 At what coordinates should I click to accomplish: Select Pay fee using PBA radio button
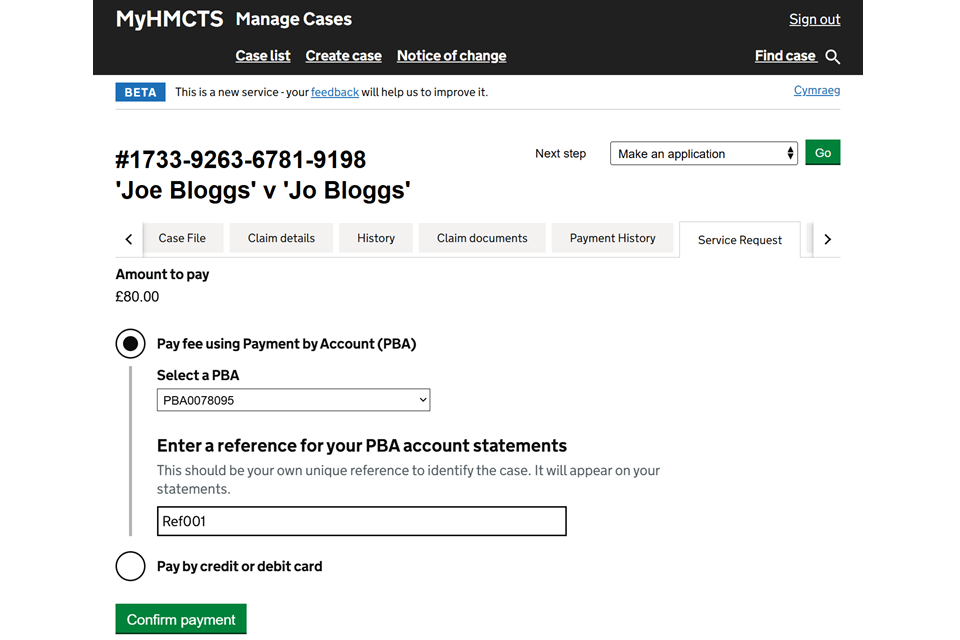(131, 344)
